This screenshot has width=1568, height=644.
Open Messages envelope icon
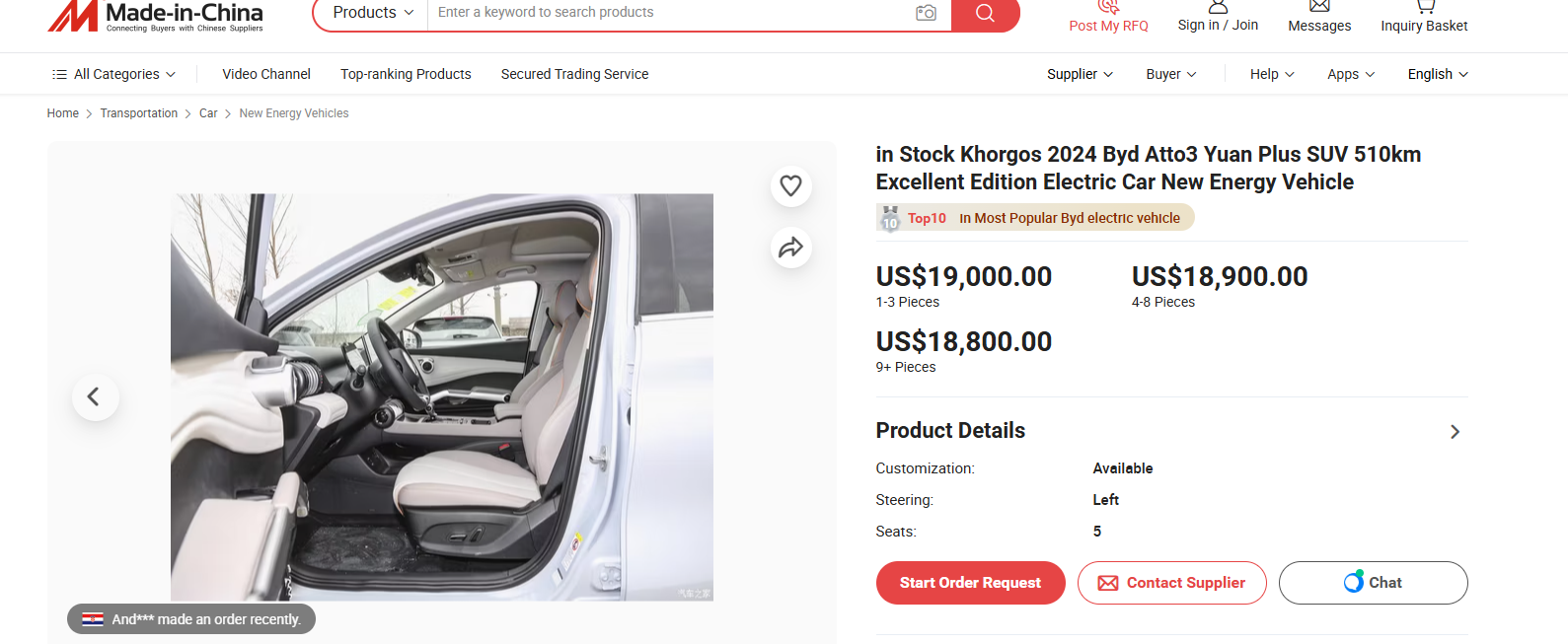[1319, 6]
